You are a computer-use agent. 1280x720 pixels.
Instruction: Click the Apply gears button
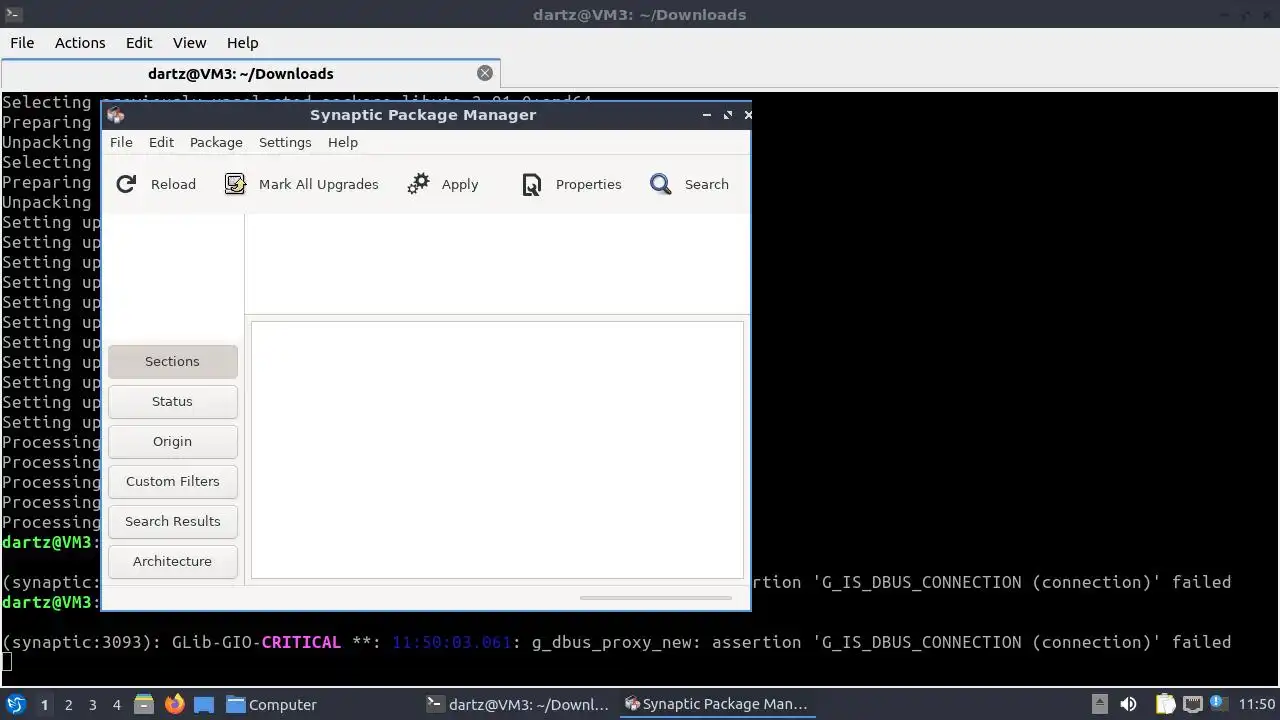click(443, 184)
